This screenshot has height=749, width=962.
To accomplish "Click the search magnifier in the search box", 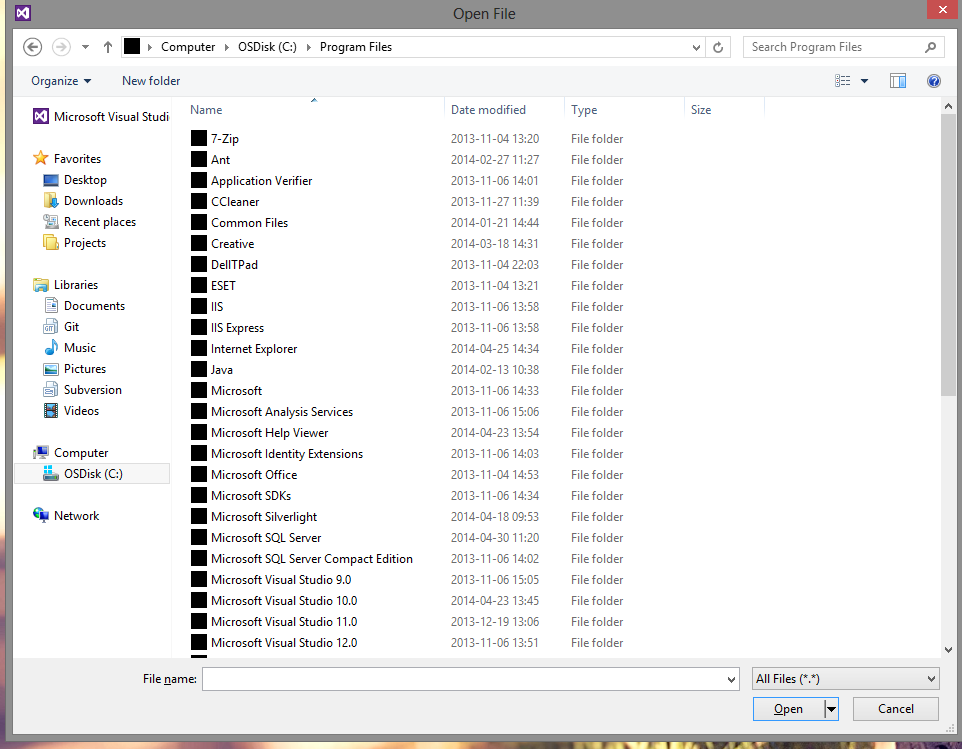I will (930, 46).
